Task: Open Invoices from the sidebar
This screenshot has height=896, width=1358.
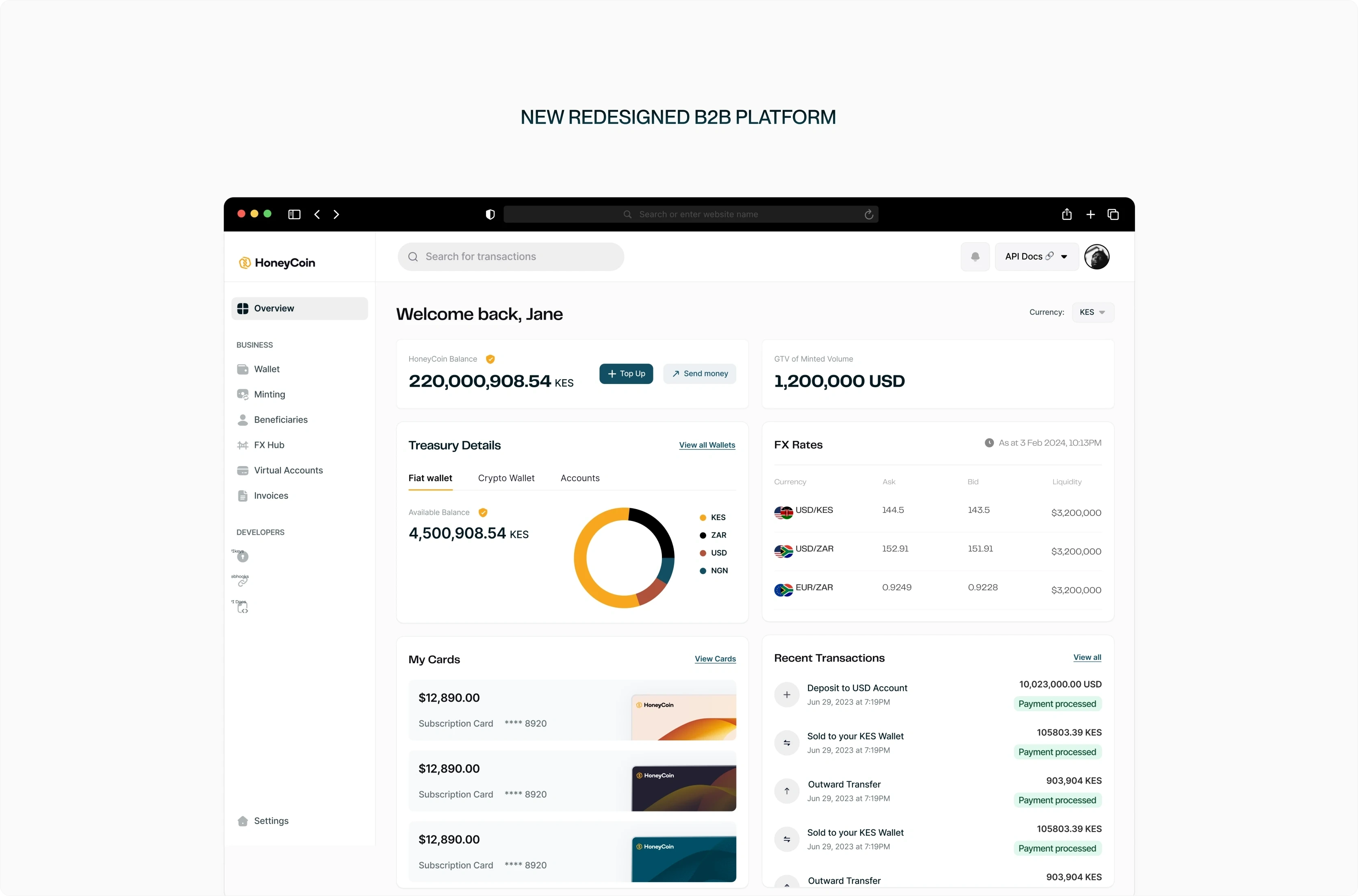Action: coord(271,495)
